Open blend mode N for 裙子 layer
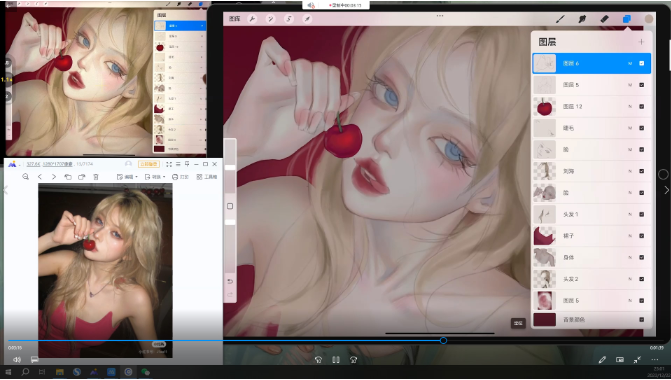Screen dimensions: 671x380 [x=630, y=236]
